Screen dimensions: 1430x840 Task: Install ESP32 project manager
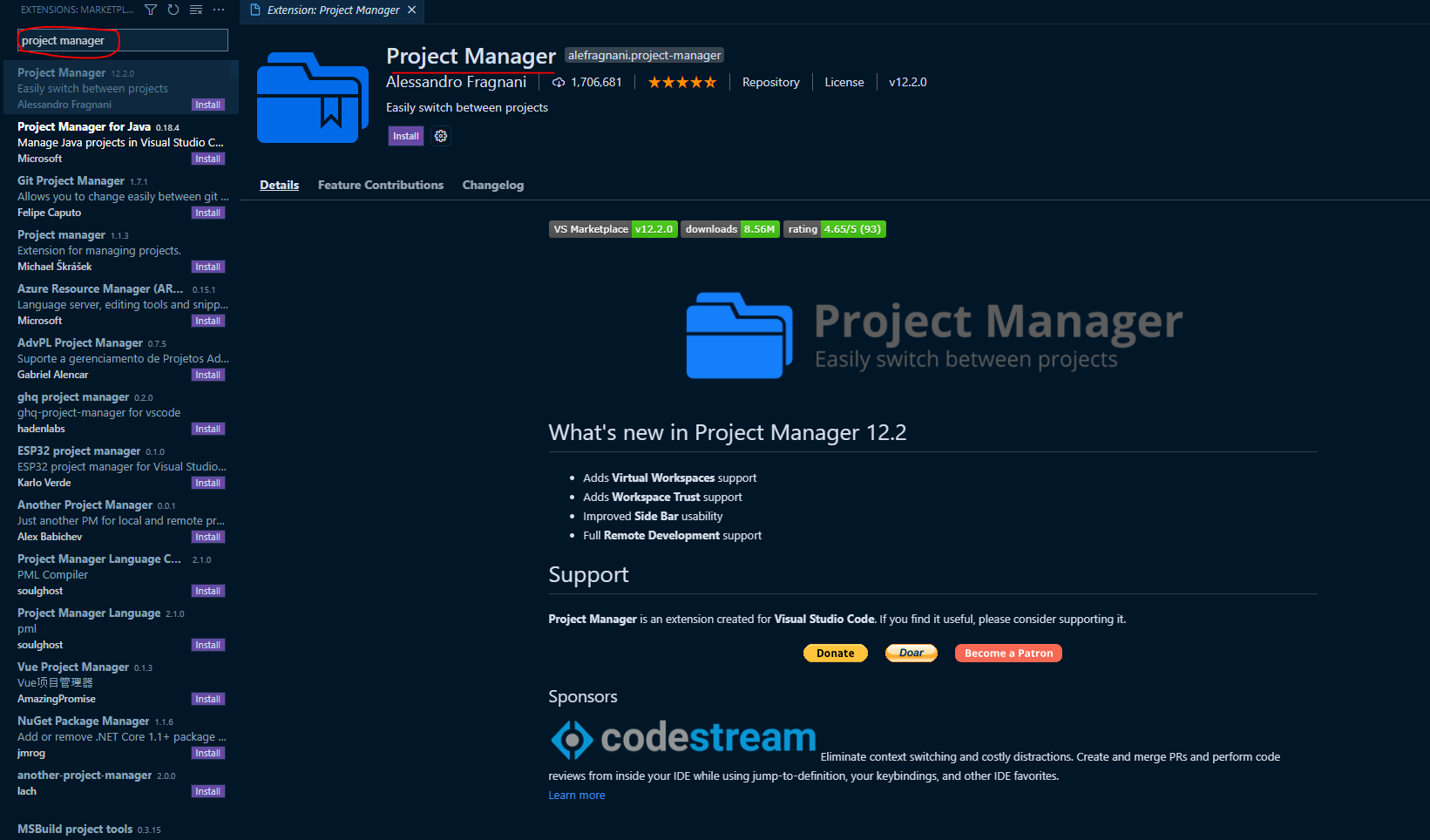(208, 483)
